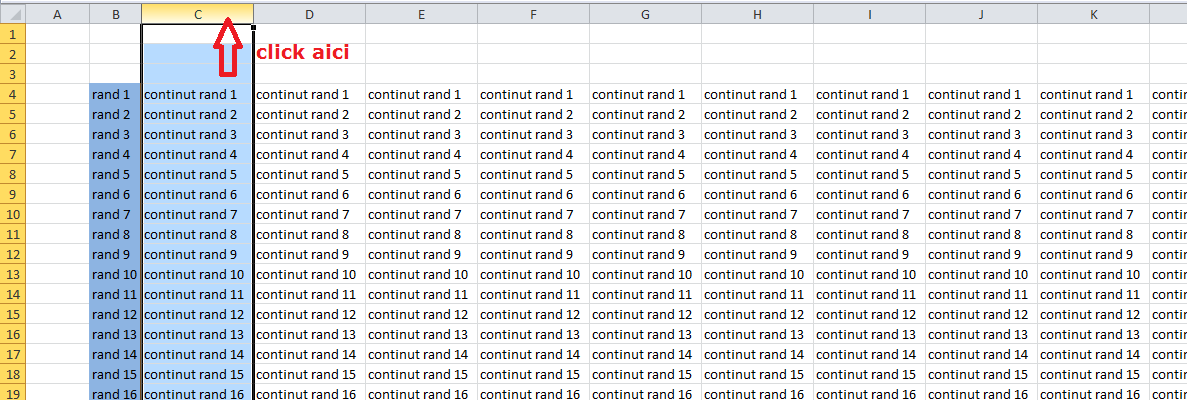This screenshot has height=400, width=1187.
Task: Select cell H15 "continut rand 12"
Action: [757, 314]
